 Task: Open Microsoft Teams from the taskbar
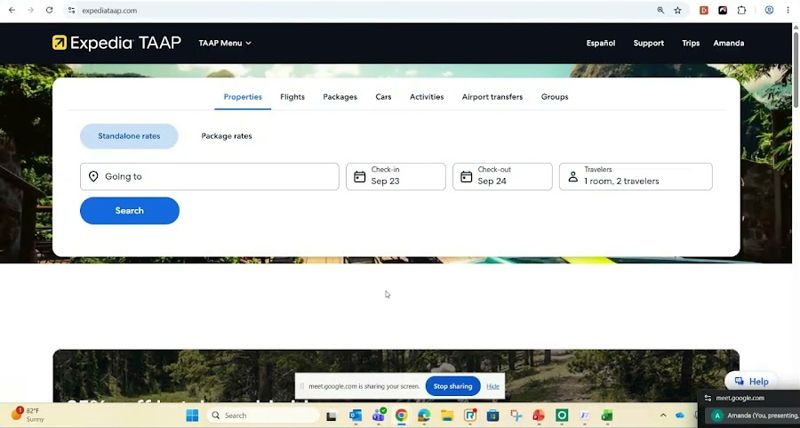click(379, 416)
